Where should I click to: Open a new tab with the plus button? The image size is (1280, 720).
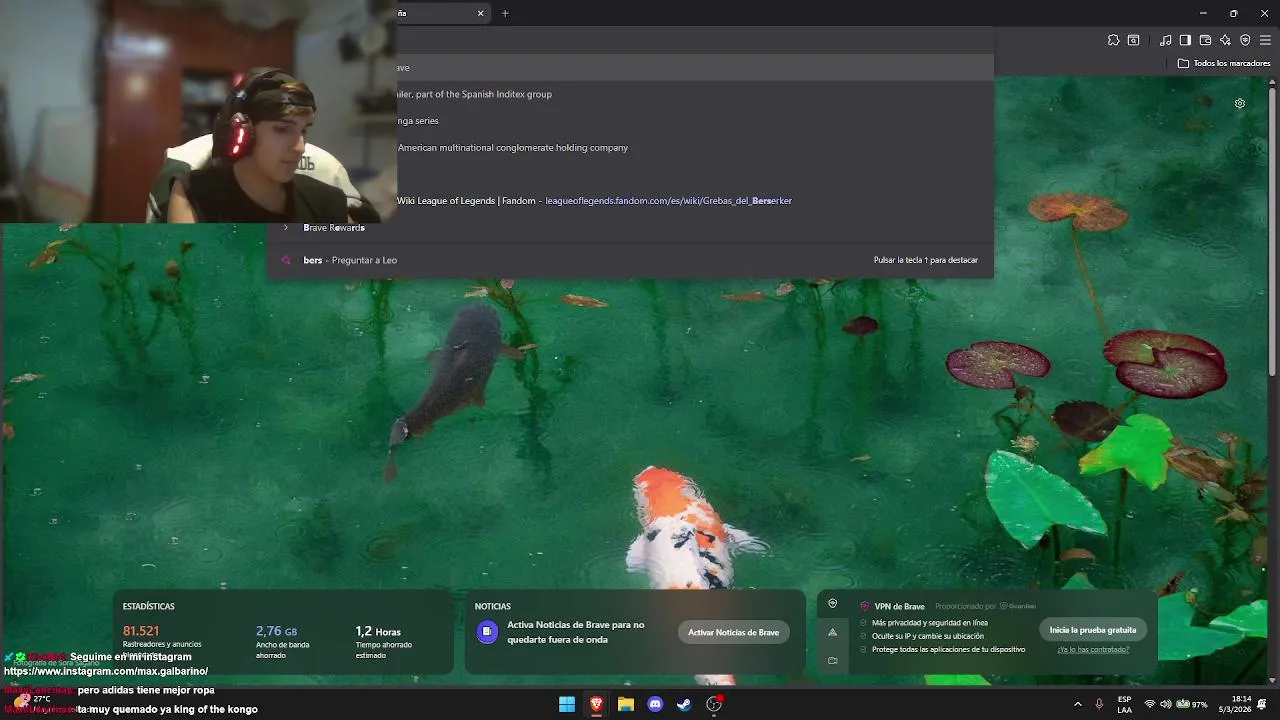(505, 13)
